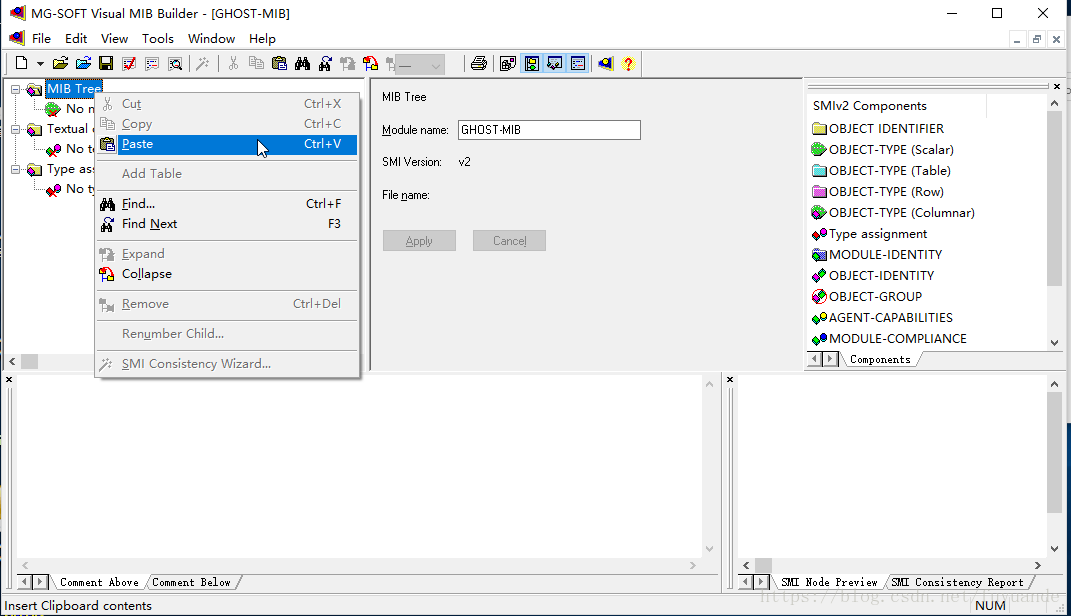The height and width of the screenshot is (616, 1071).
Task: Choose Paste from the context menu
Action: tap(227, 144)
